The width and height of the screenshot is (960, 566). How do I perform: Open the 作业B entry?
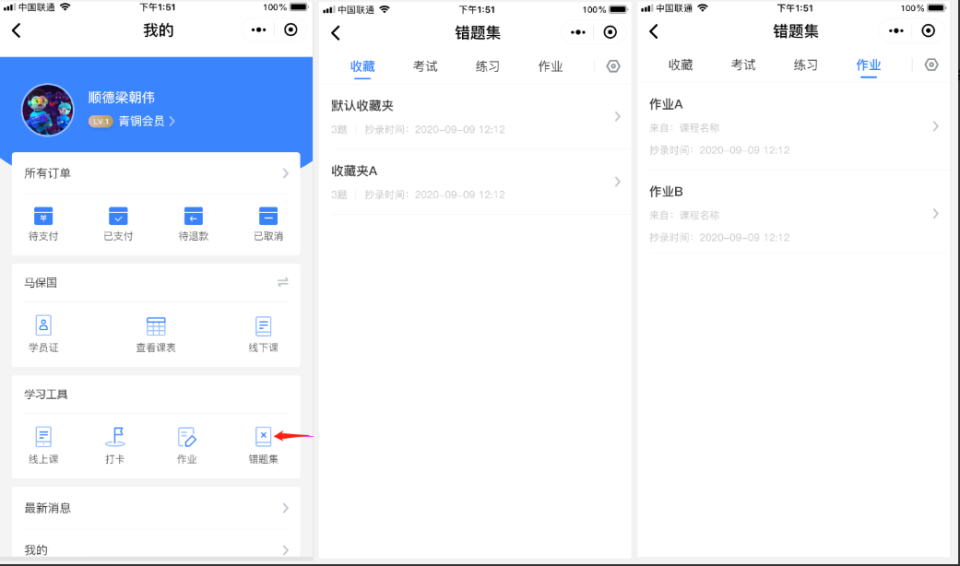point(793,214)
